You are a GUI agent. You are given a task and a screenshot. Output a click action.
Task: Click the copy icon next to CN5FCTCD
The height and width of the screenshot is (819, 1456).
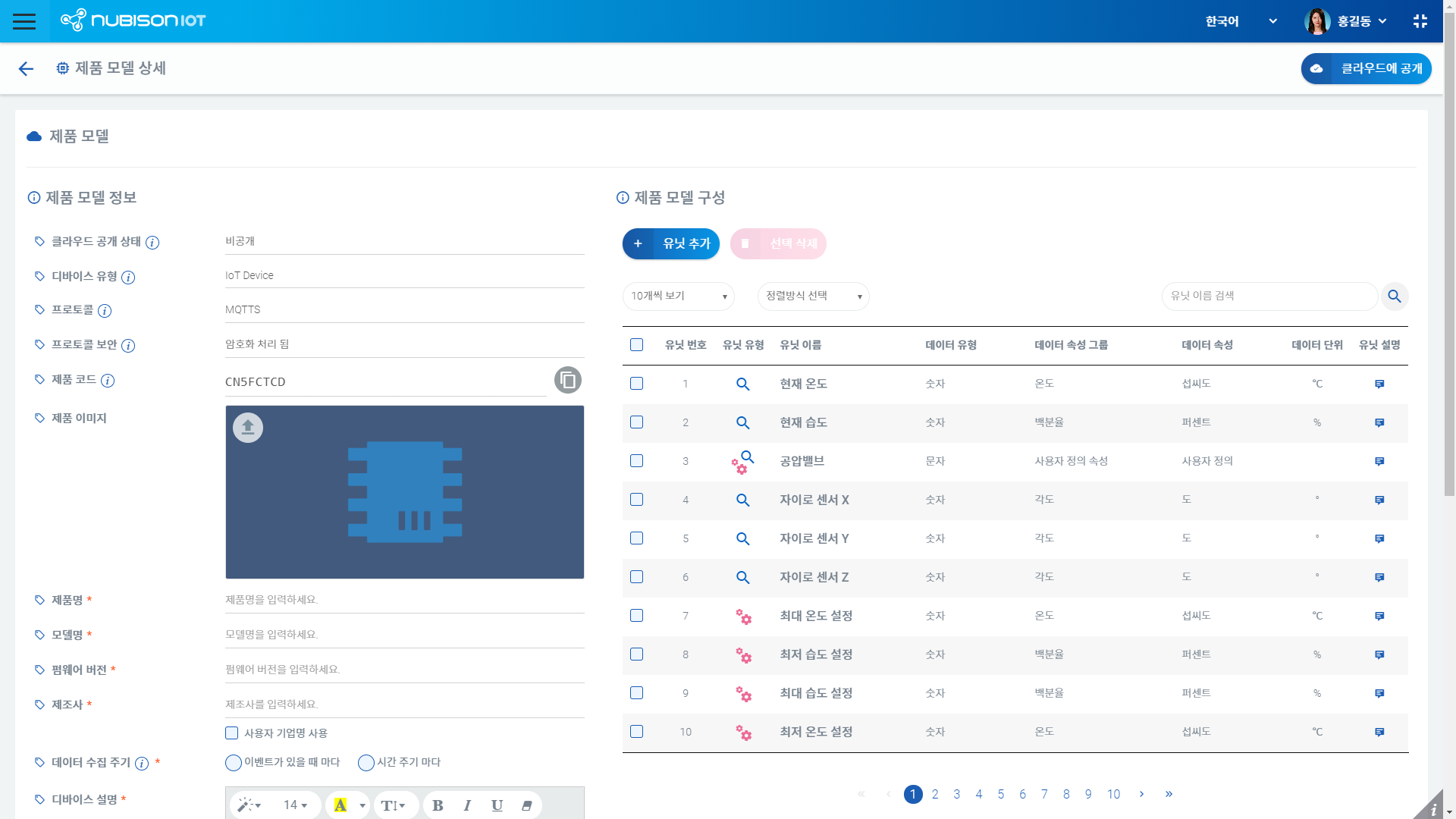click(x=568, y=379)
